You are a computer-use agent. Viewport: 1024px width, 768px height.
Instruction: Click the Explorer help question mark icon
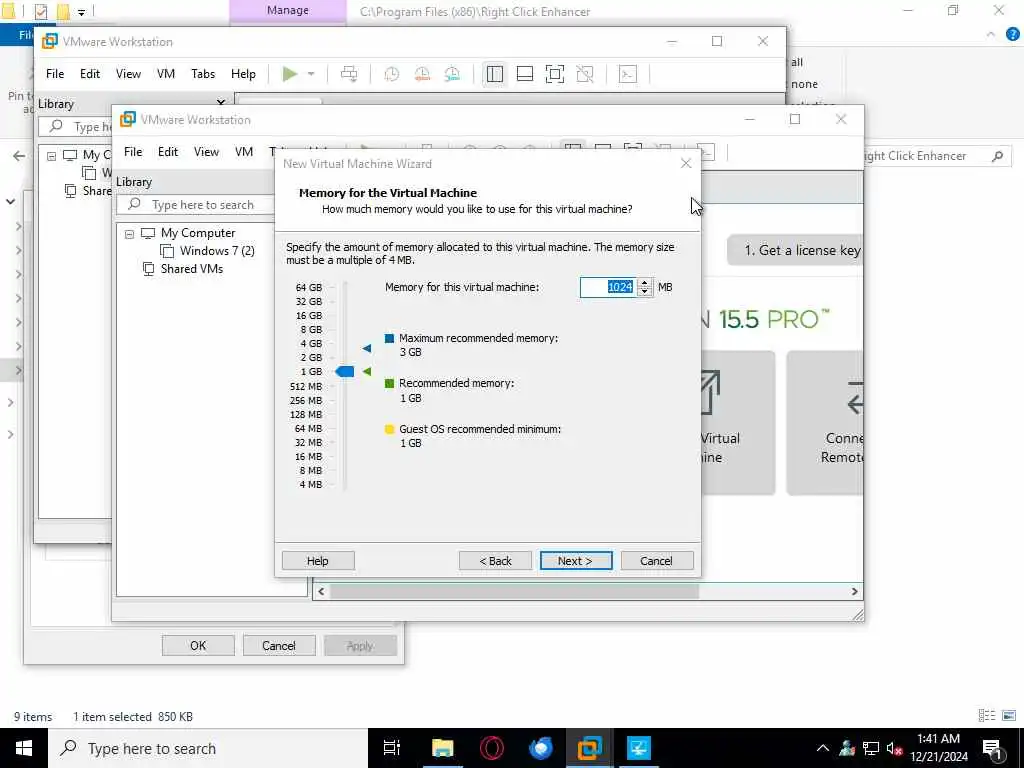pos(1012,35)
